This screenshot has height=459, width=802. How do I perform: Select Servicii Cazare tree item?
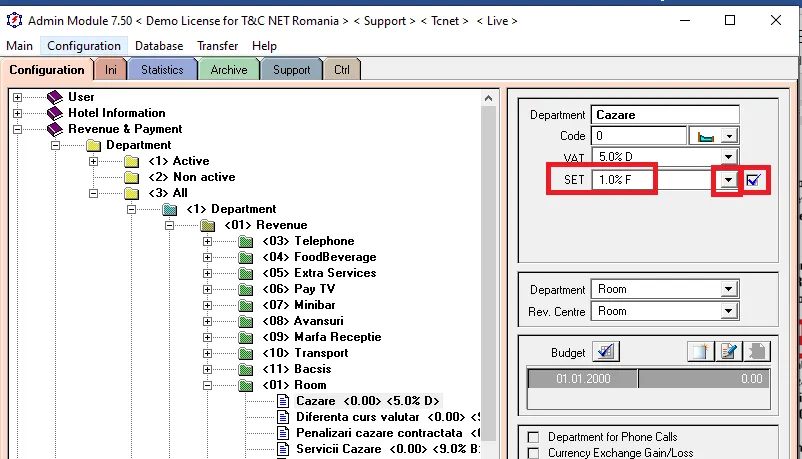[x=388, y=449]
